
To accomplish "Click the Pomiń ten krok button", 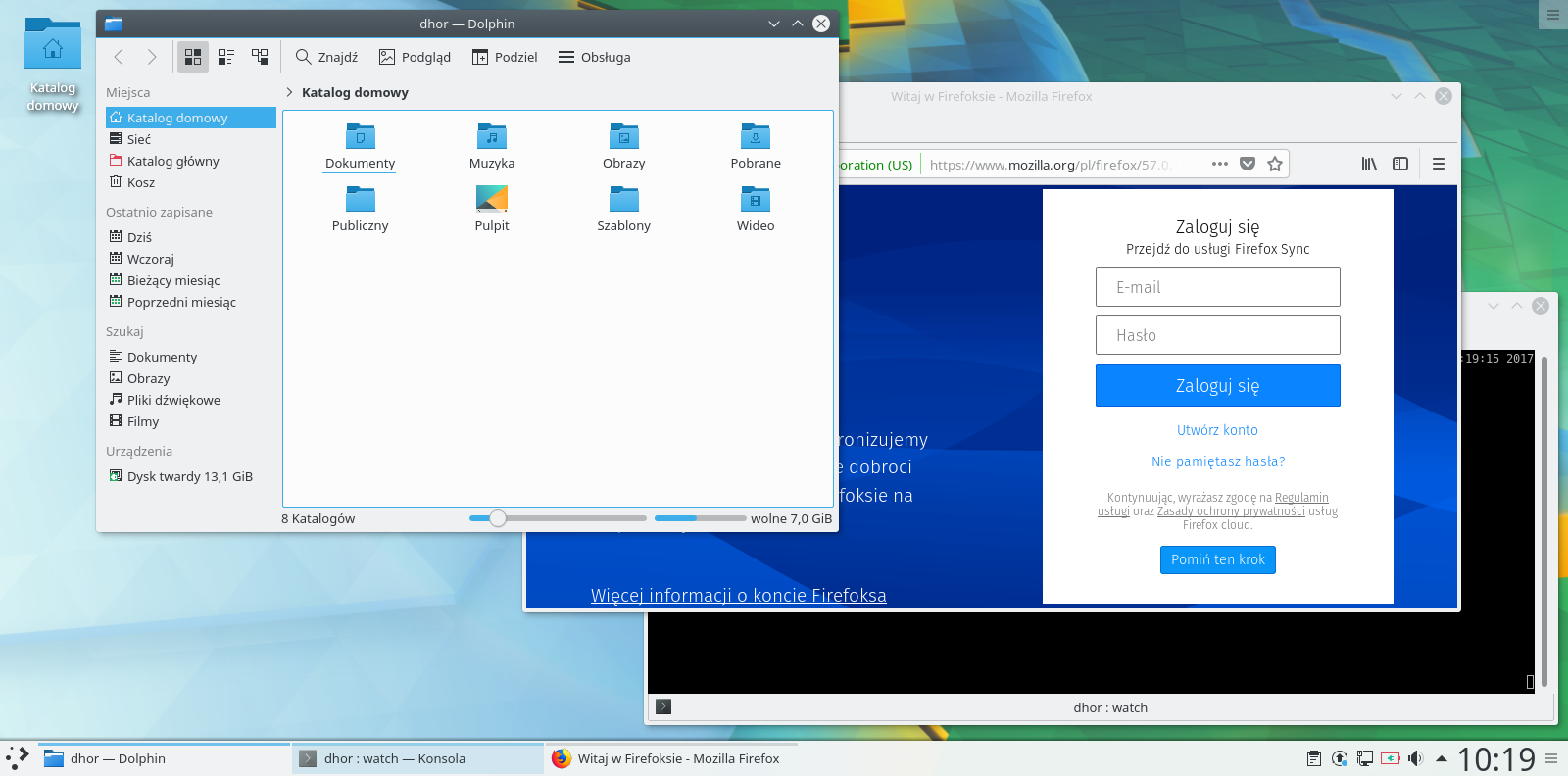I will pyautogui.click(x=1218, y=559).
